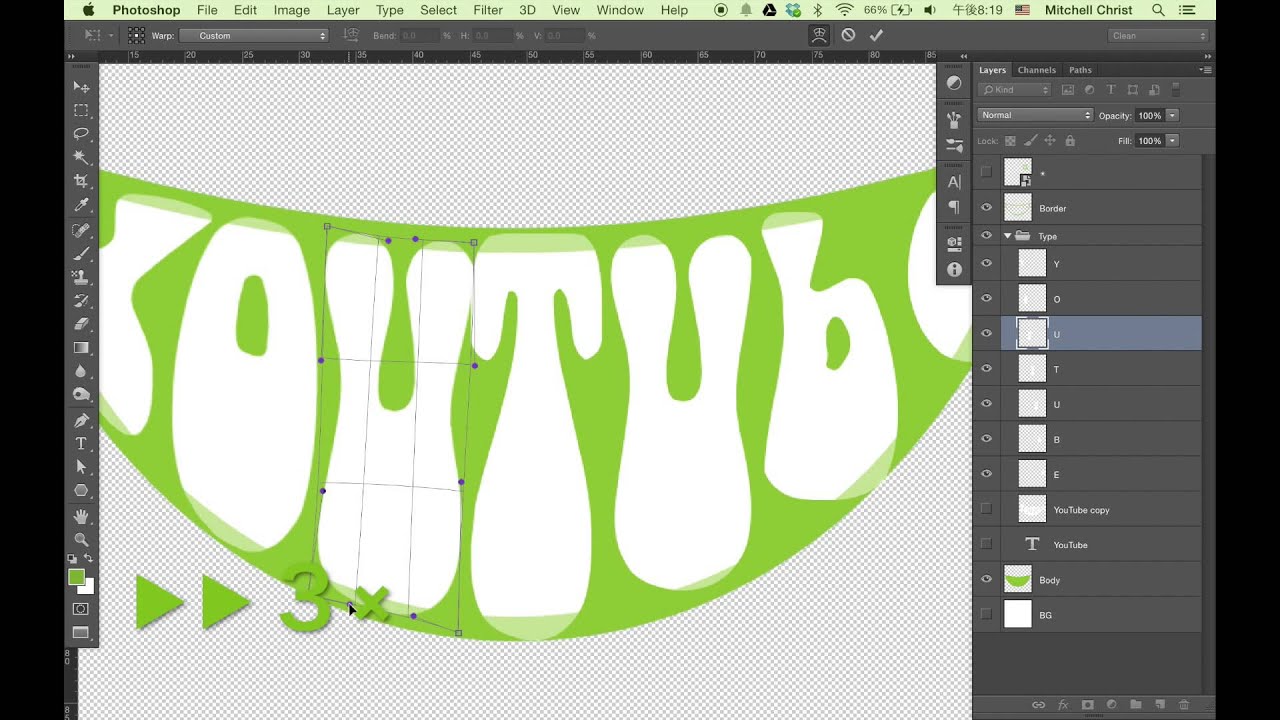The height and width of the screenshot is (720, 1280).
Task: Open the Layers panel options menu
Action: coord(1207,70)
